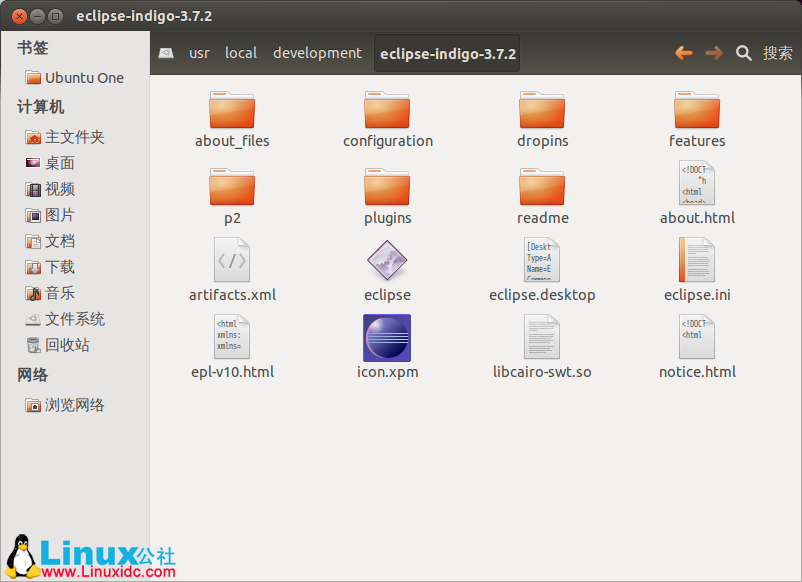
Task: Click the 搜索 search label
Action: click(x=777, y=53)
